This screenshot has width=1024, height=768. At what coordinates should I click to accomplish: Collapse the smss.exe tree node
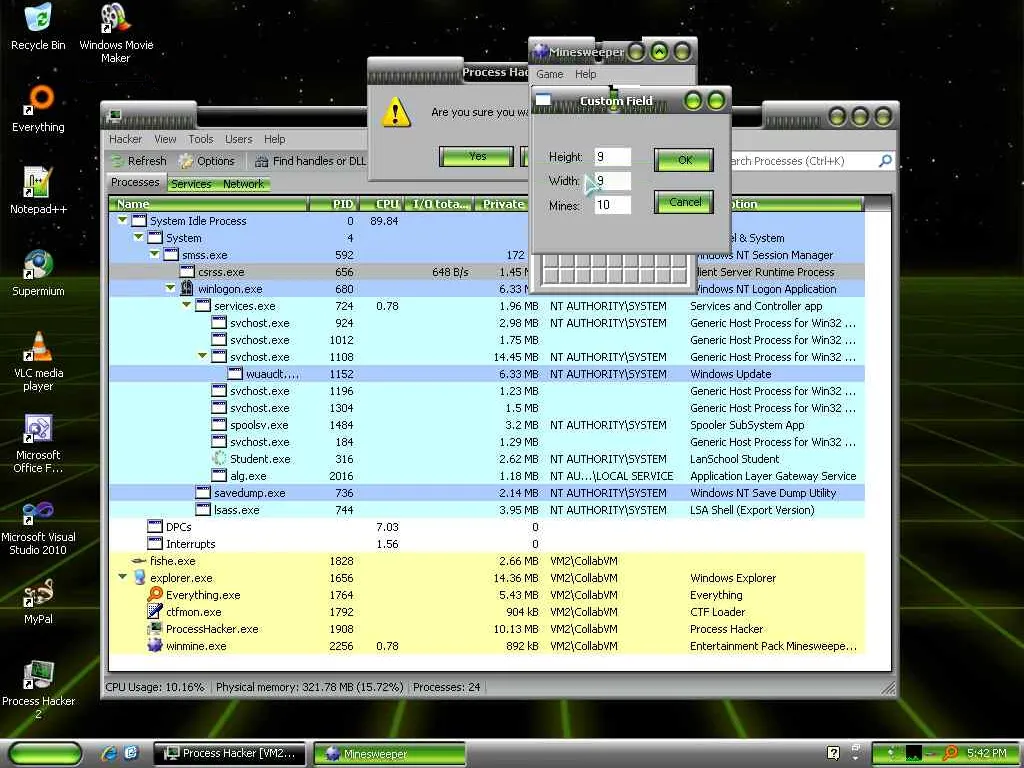tap(154, 255)
